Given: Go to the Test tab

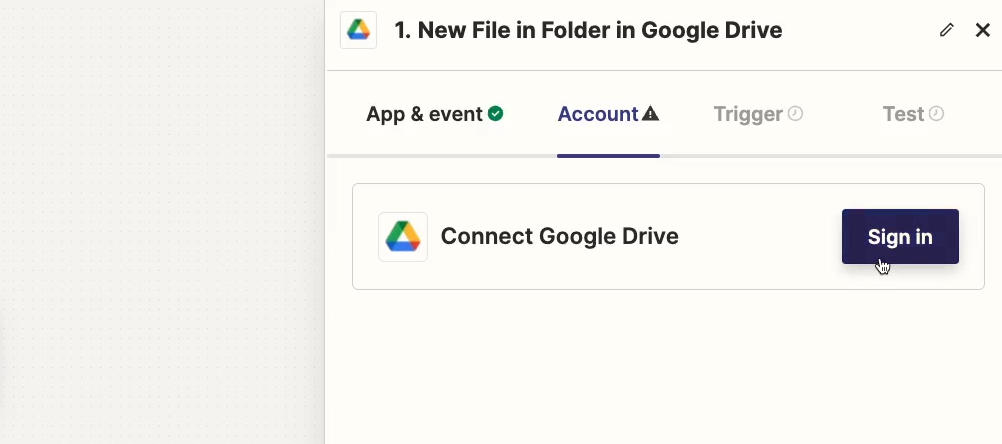Looking at the screenshot, I should [x=913, y=114].
